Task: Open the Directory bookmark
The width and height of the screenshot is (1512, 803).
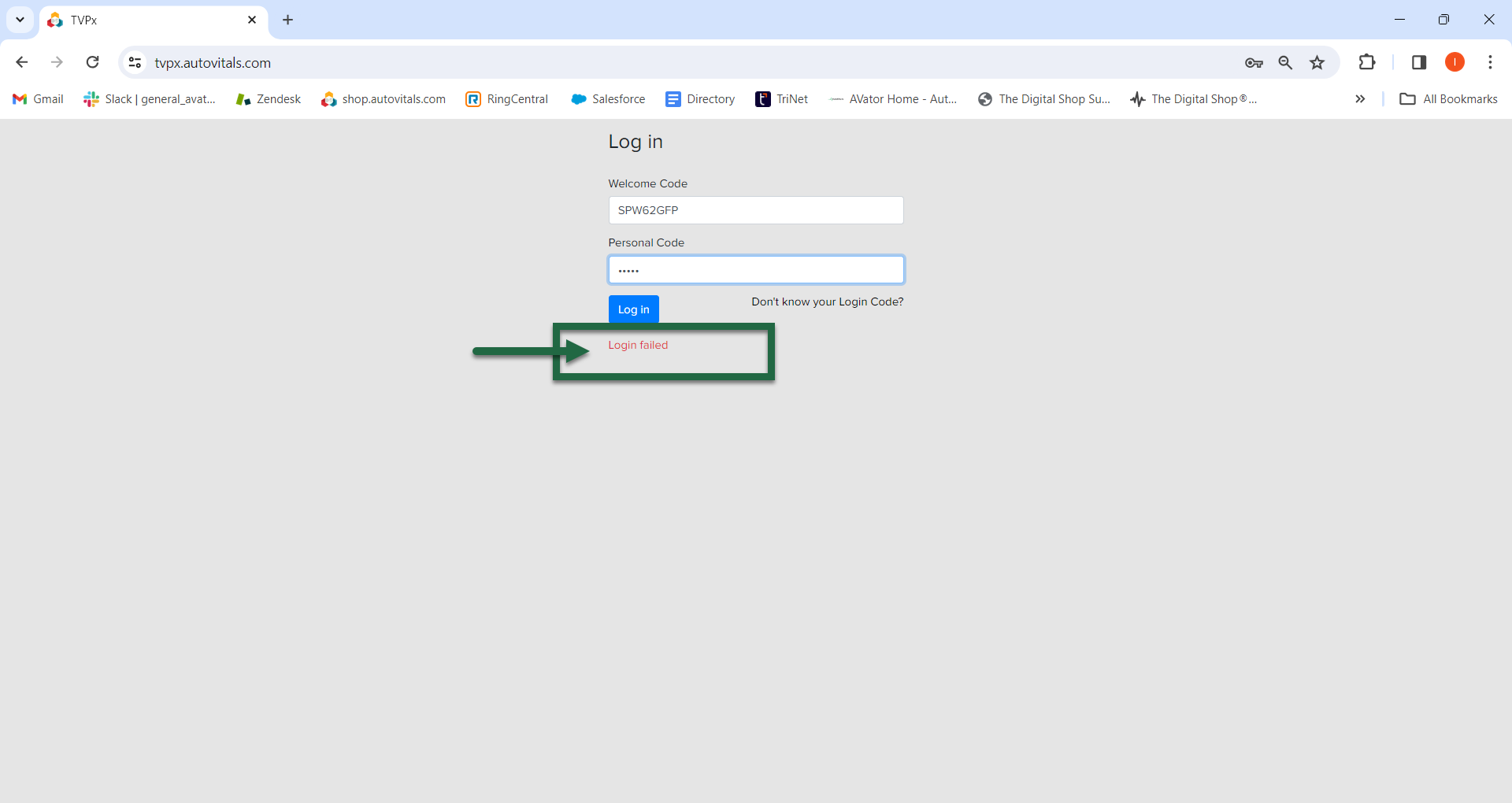Action: click(700, 99)
